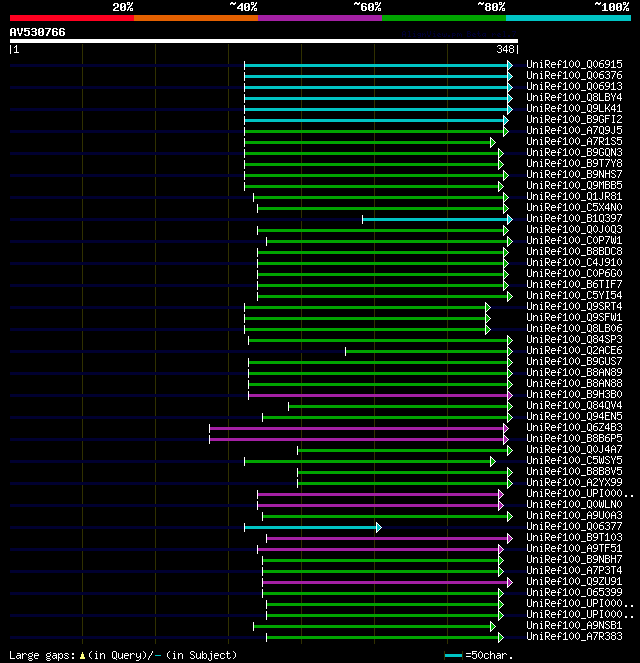Select the UniRef100_B6TIF7 label

tap(574, 284)
